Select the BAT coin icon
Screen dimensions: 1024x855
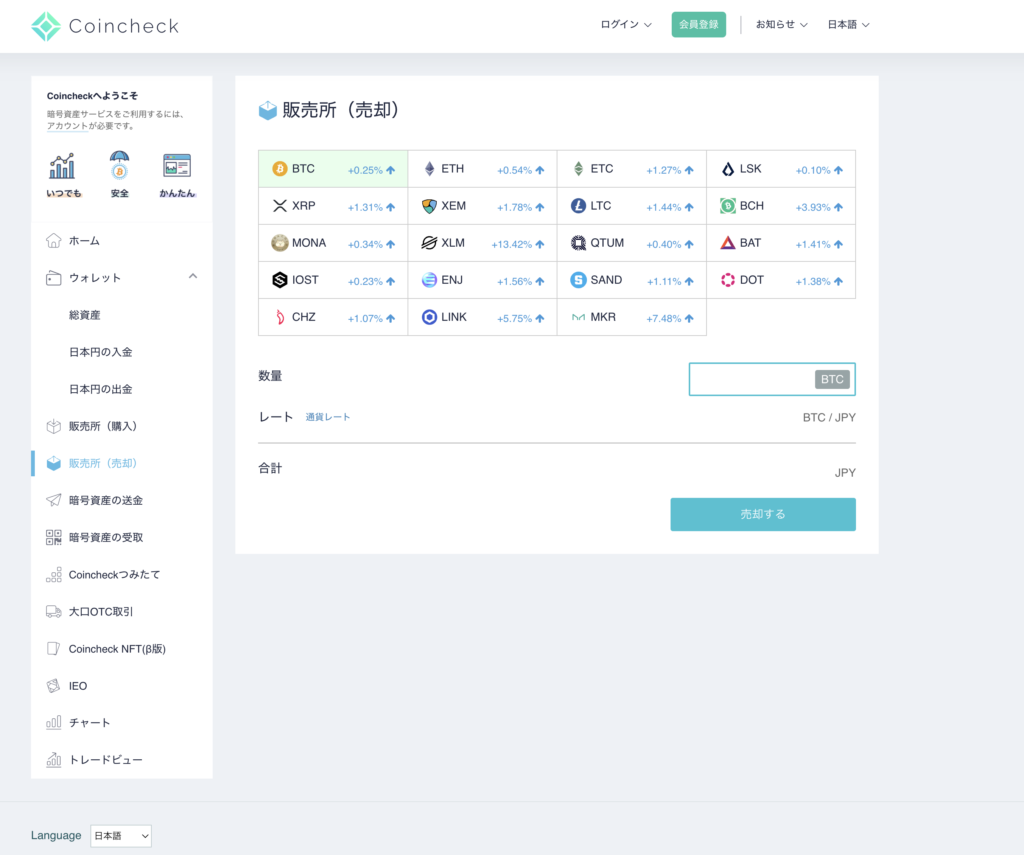pos(728,243)
